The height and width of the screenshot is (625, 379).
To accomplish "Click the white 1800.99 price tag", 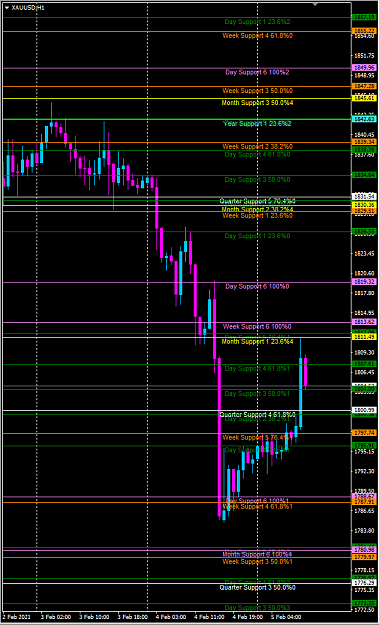I will click(363, 410).
